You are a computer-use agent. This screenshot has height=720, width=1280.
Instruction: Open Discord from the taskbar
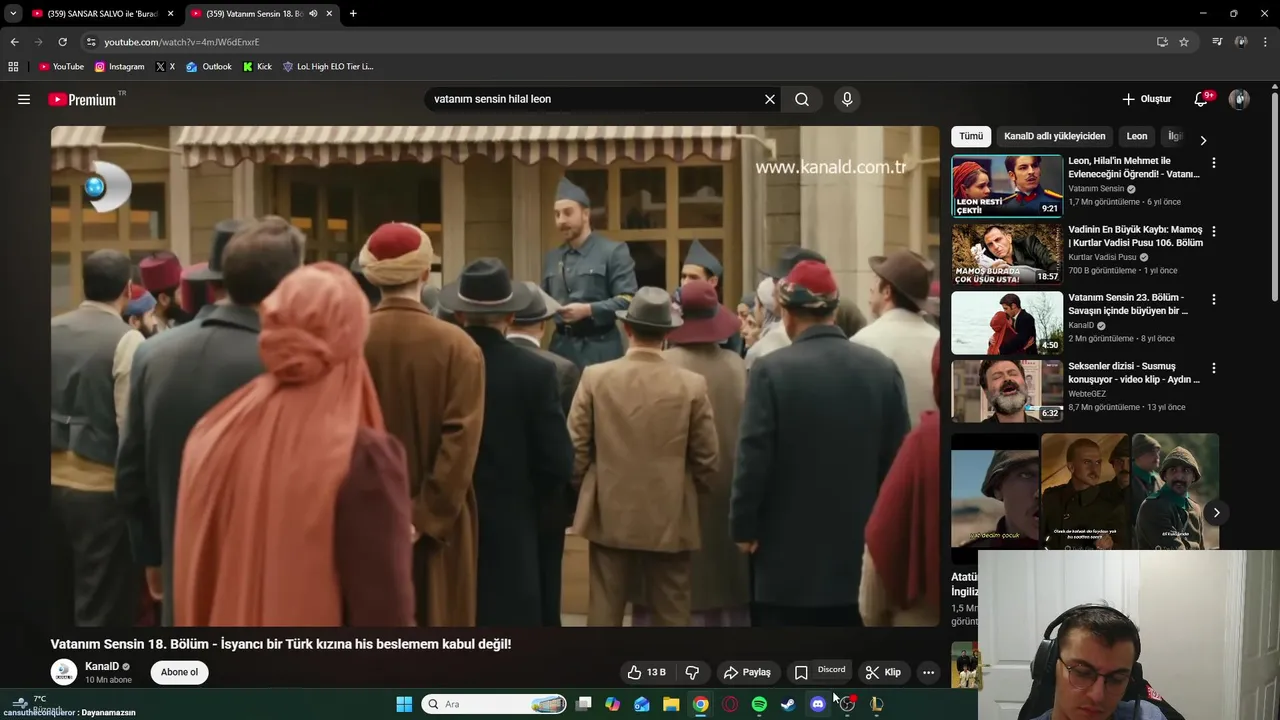tap(818, 704)
